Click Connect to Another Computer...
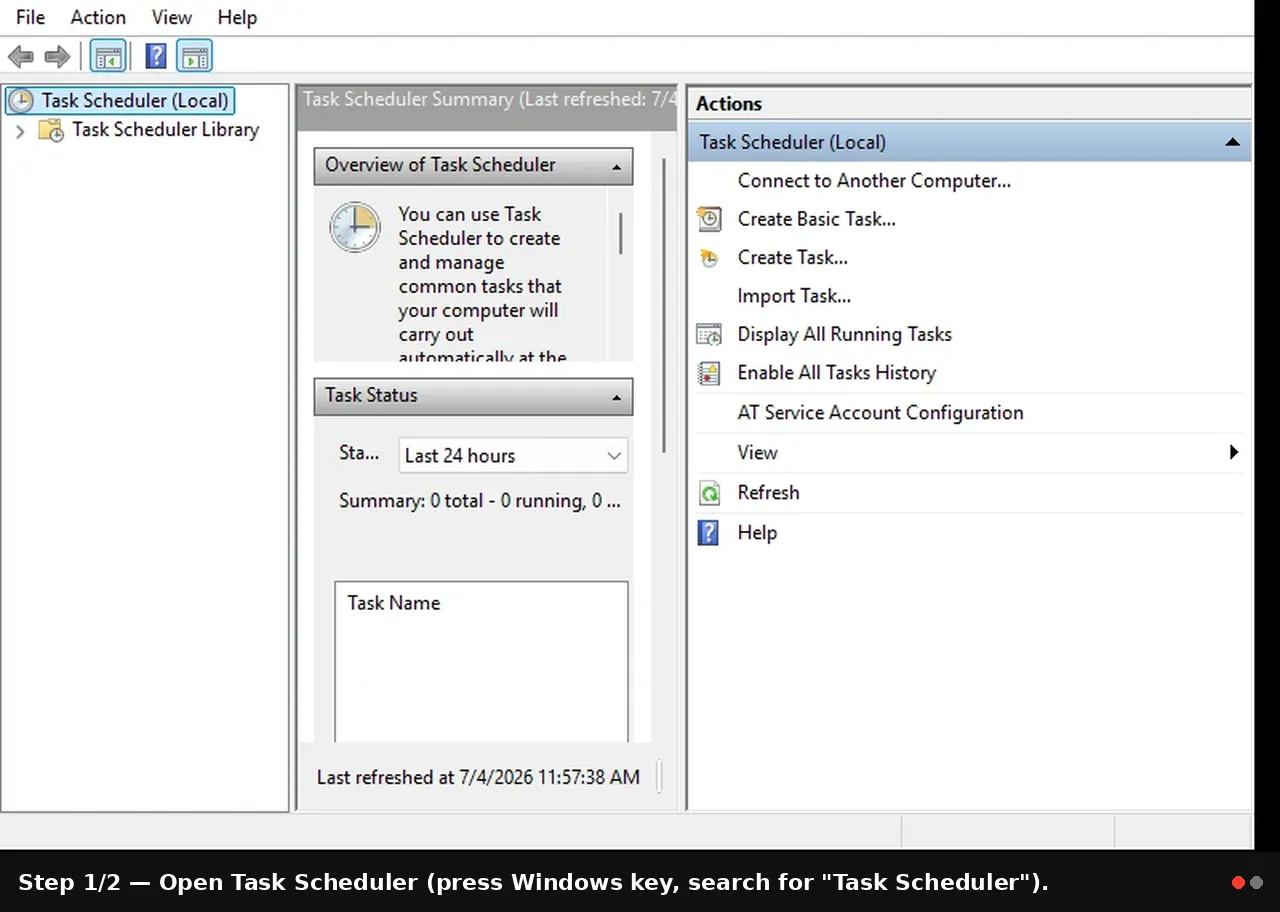Image resolution: width=1280 pixels, height=912 pixels. [x=874, y=181]
